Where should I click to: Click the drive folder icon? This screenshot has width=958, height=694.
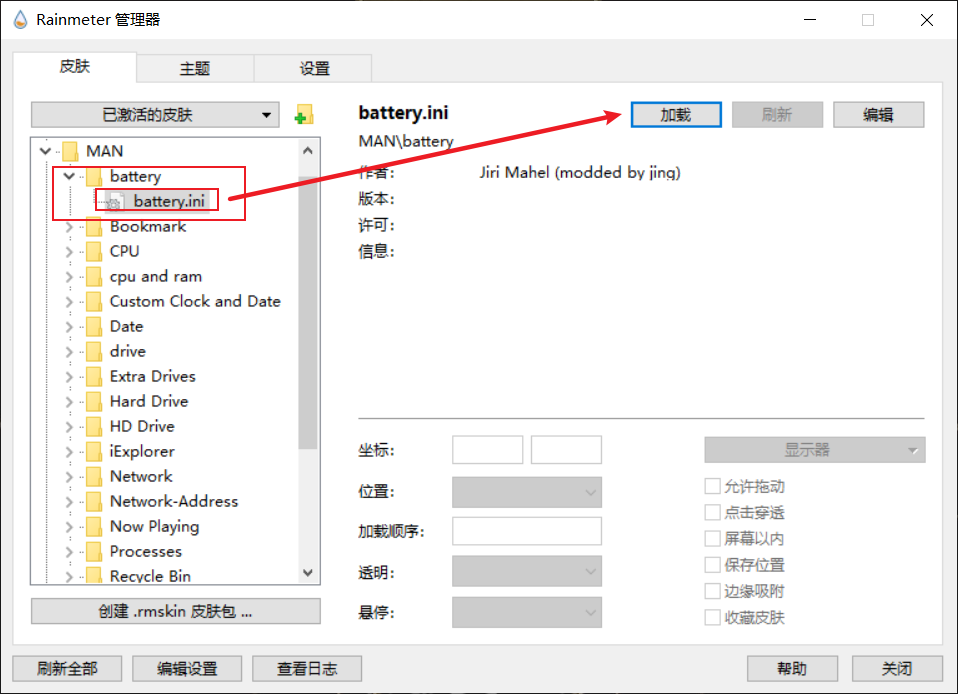coord(94,351)
